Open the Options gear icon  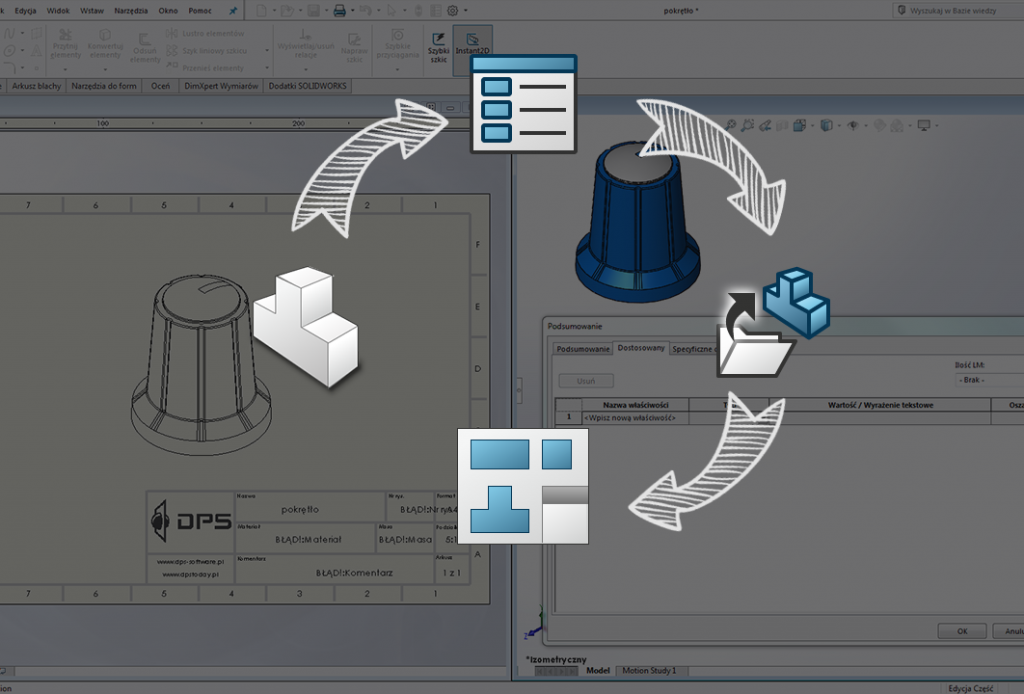click(452, 10)
